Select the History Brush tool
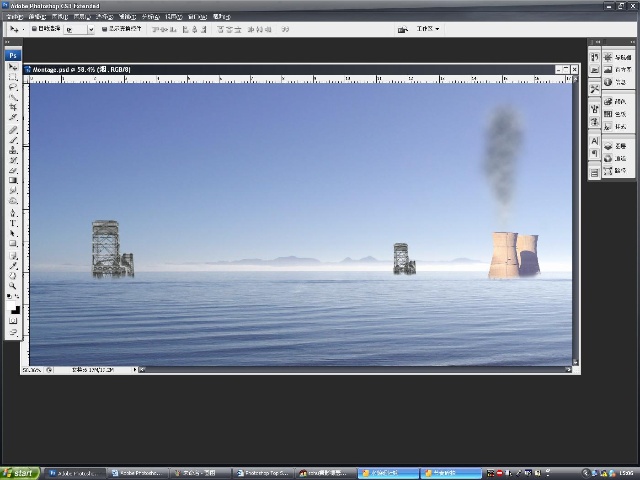The image size is (640, 480). pos(13,160)
